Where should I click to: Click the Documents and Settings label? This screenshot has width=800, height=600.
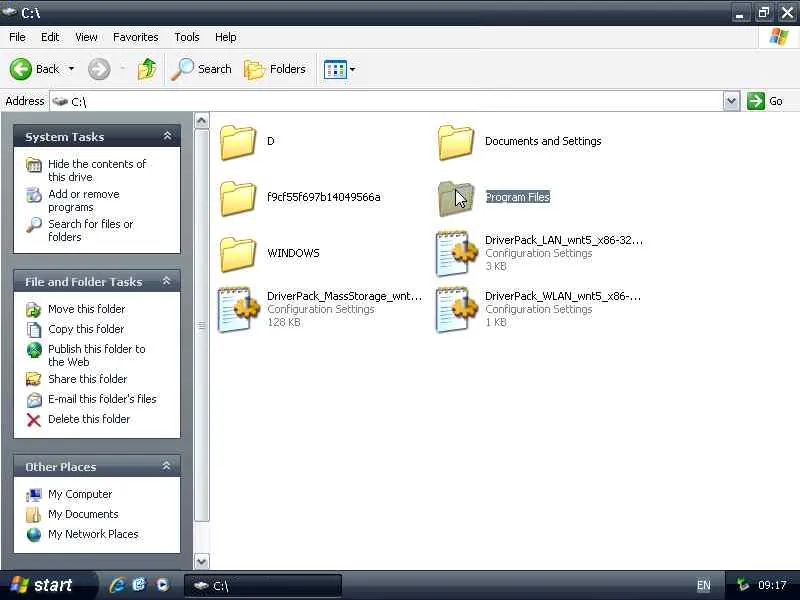tap(543, 141)
